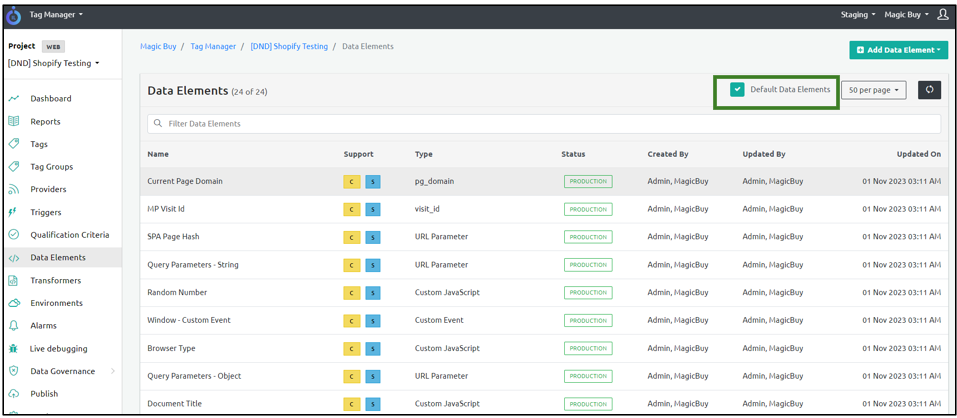Click the Live debugging bug icon
957x418 pixels.
point(14,349)
